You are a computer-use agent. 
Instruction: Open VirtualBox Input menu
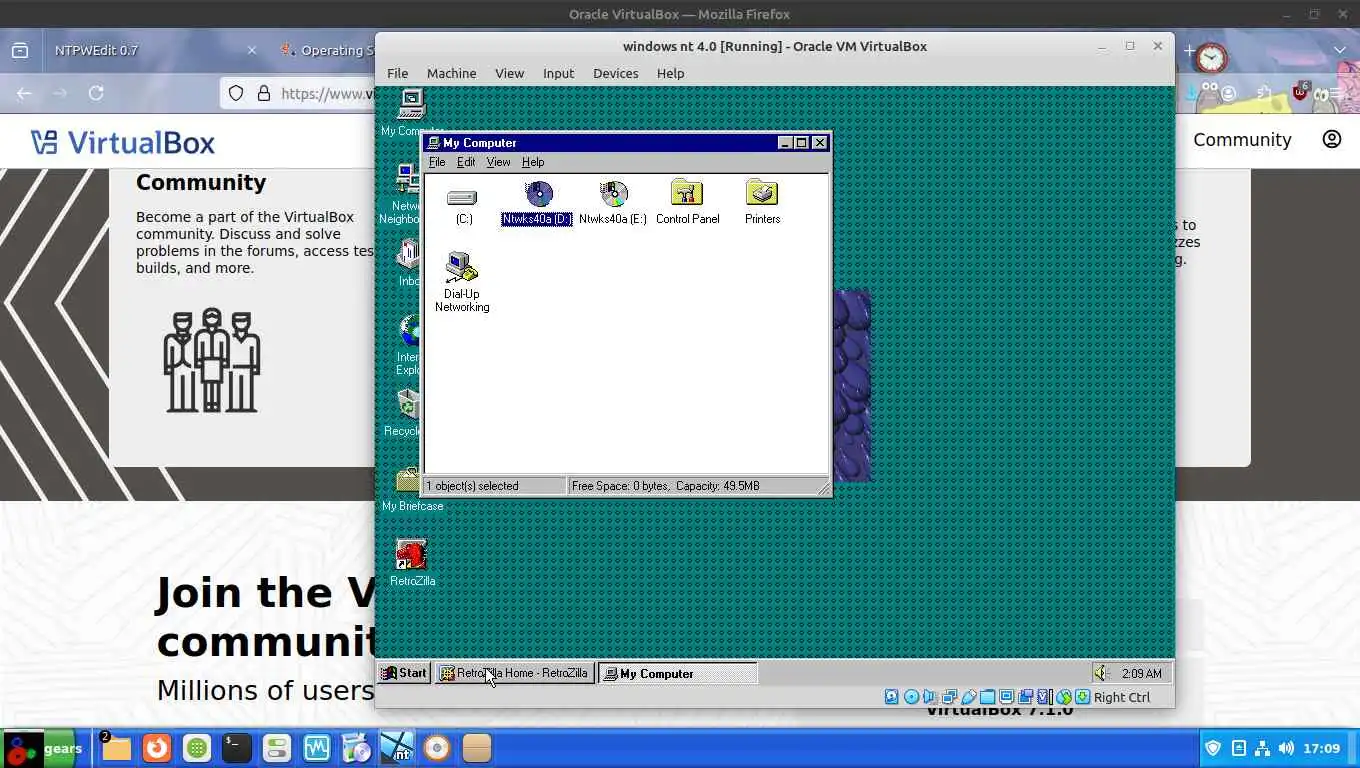pos(558,73)
